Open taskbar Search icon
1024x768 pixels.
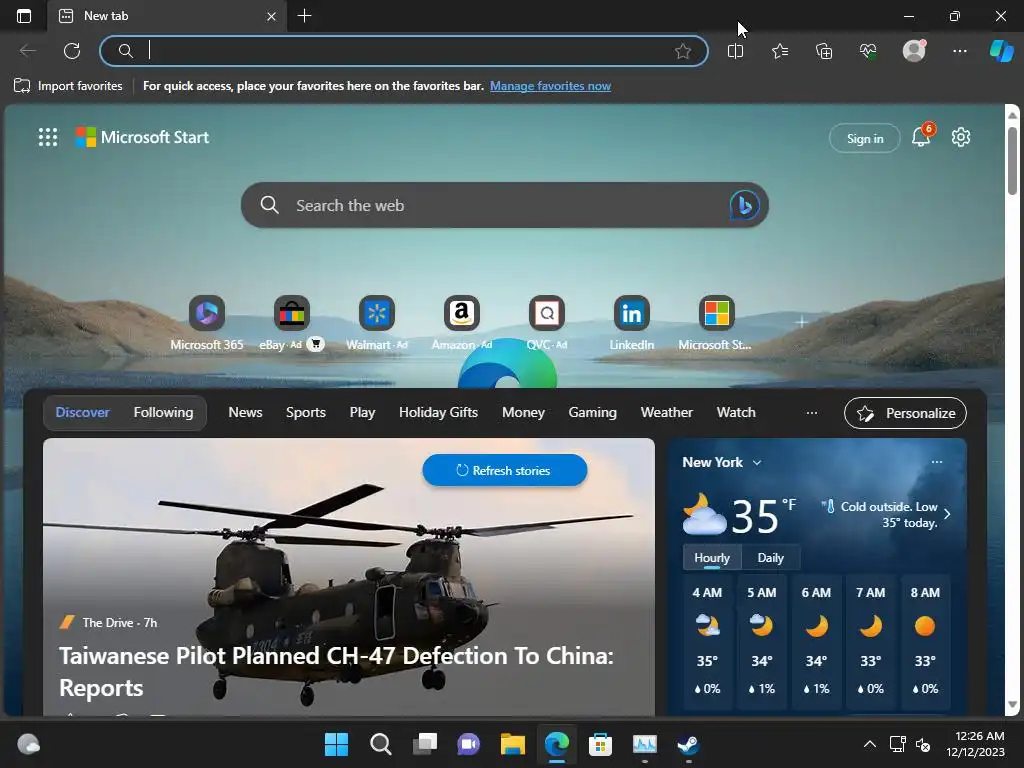click(380, 744)
